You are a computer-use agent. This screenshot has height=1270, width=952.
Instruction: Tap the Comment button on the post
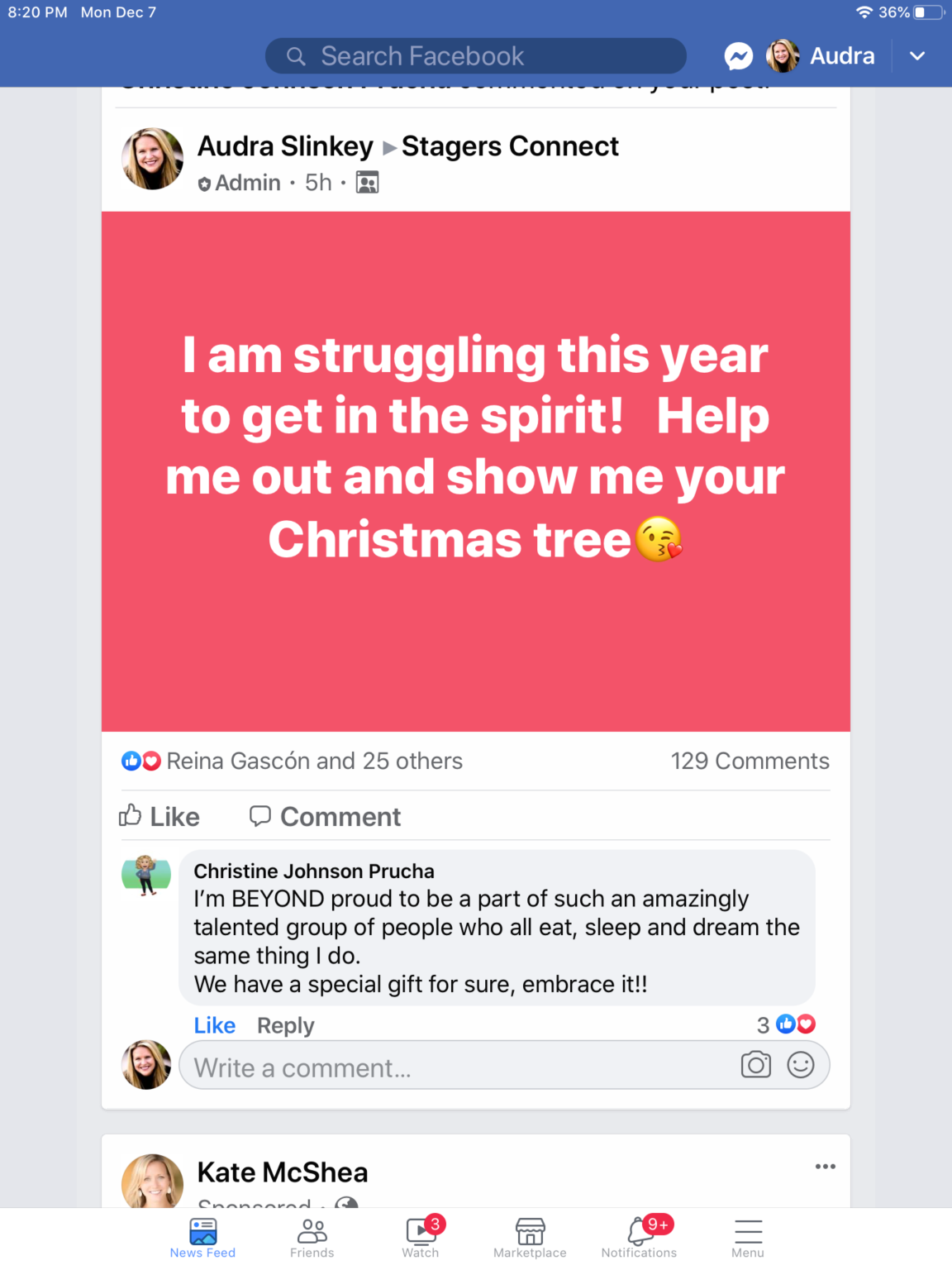(x=325, y=817)
